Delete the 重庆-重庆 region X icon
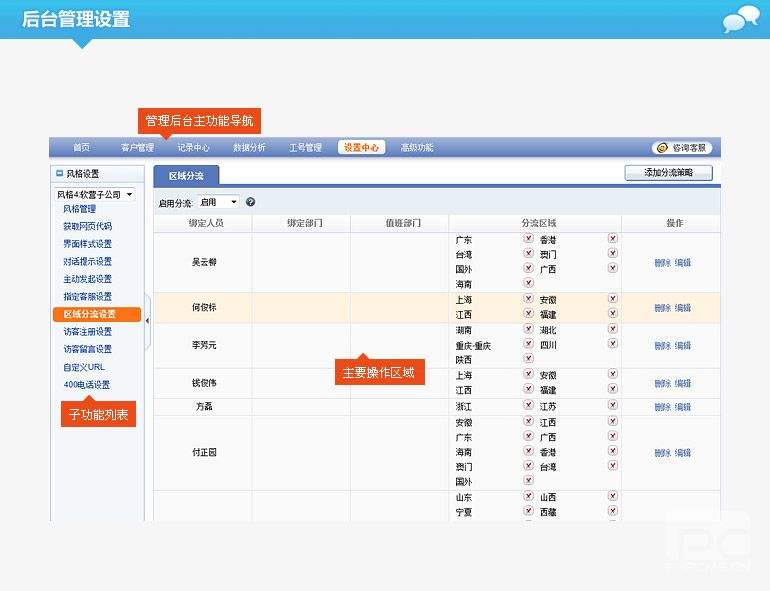The image size is (770, 591). [x=528, y=343]
